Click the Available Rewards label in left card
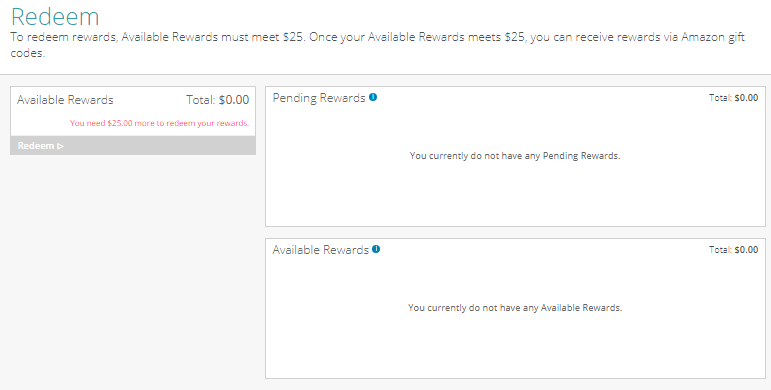 pos(65,100)
